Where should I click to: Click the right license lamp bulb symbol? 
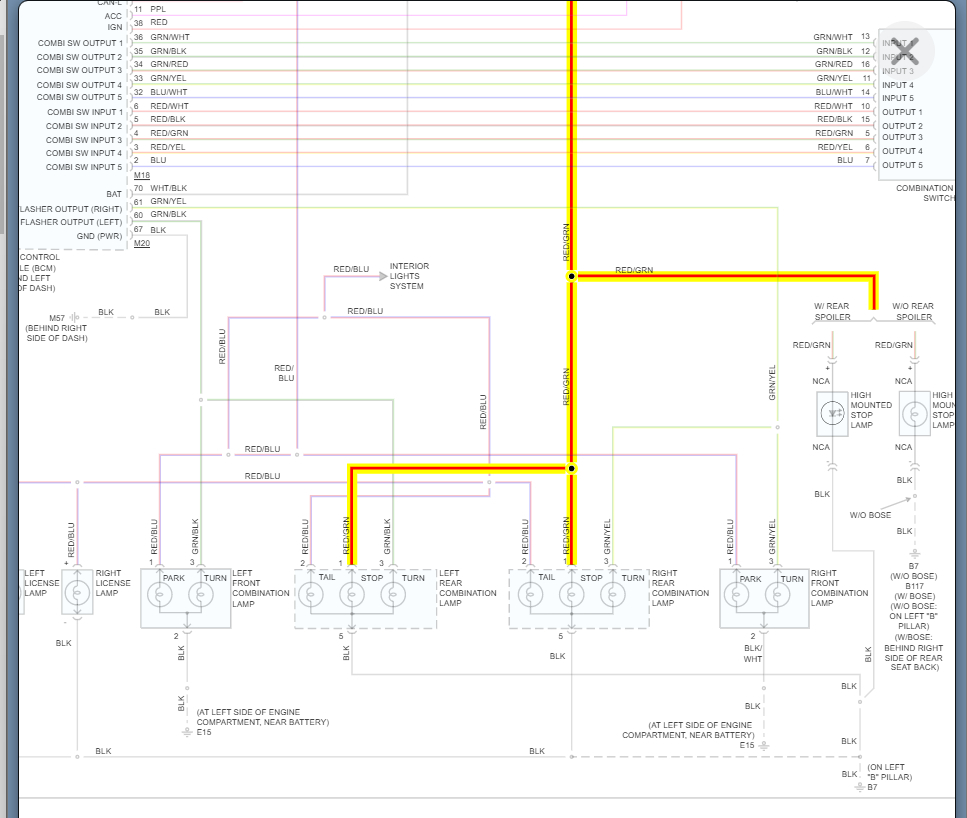(x=77, y=593)
